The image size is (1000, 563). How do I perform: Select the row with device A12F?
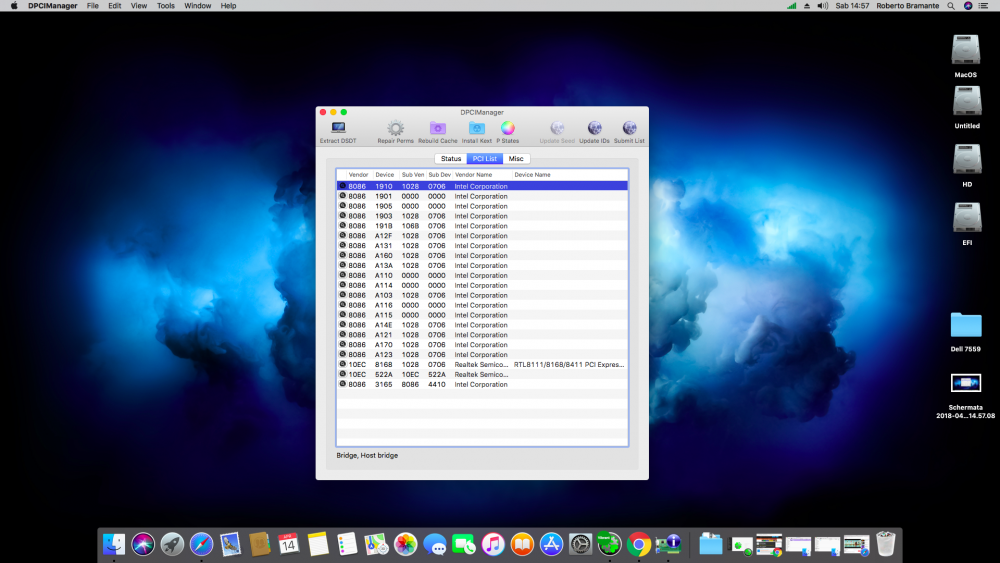pyautogui.click(x=482, y=236)
